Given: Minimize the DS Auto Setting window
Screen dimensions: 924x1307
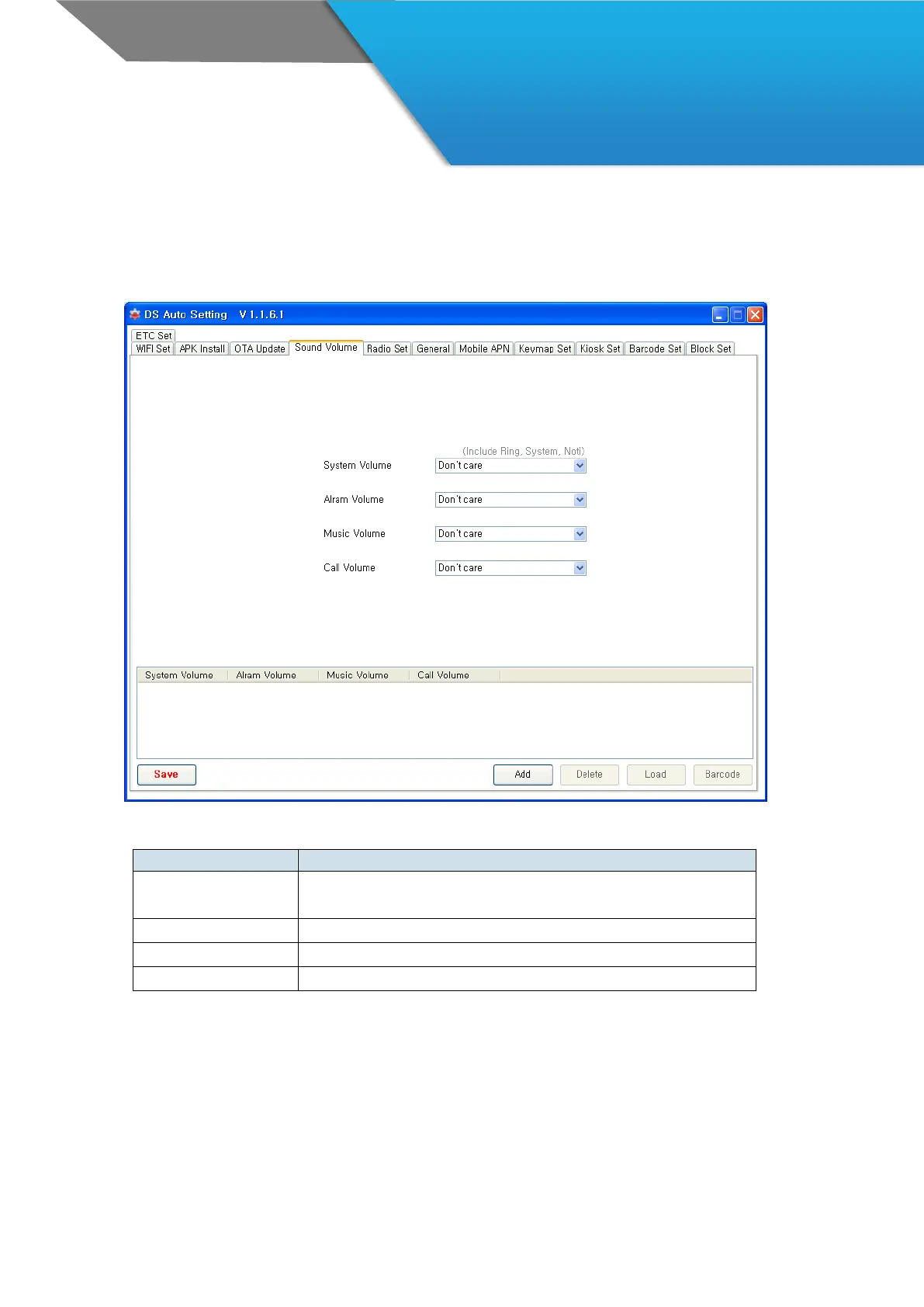Looking at the screenshot, I should pos(720,314).
